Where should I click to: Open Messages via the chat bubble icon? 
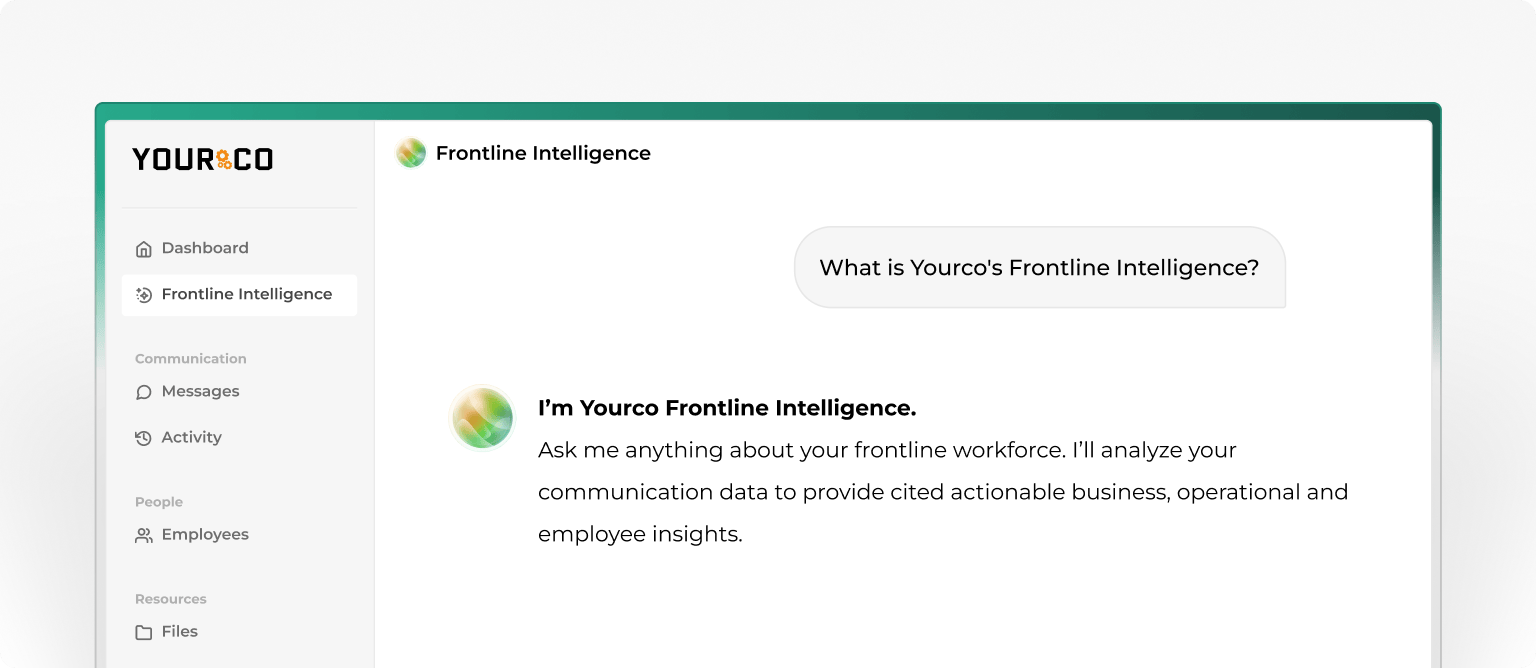pos(144,391)
